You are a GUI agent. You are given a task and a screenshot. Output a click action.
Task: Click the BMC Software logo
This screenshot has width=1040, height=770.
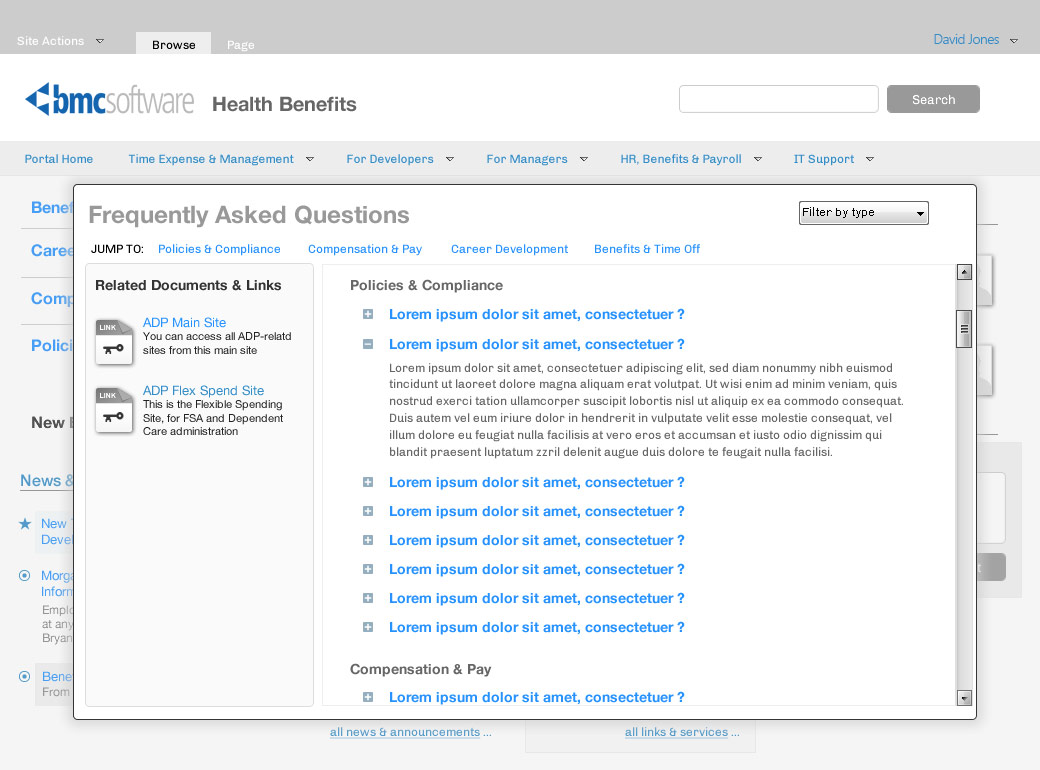pos(110,100)
